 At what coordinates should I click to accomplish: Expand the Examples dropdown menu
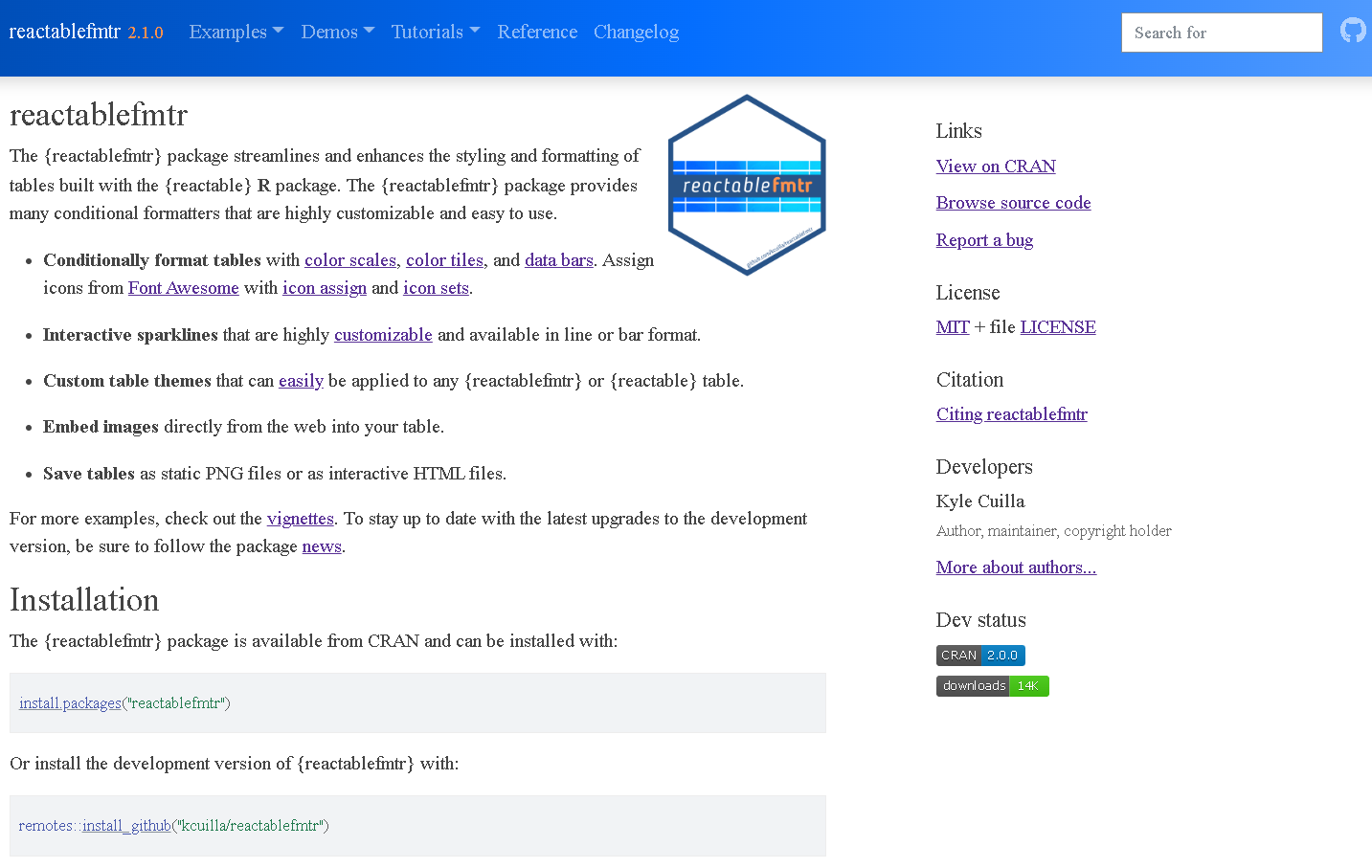(236, 32)
